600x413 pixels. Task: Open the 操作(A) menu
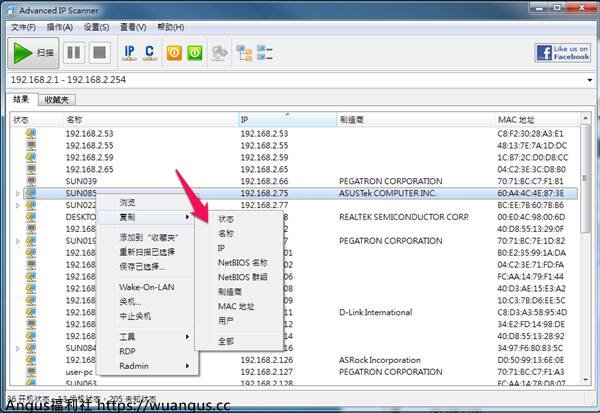(59, 27)
